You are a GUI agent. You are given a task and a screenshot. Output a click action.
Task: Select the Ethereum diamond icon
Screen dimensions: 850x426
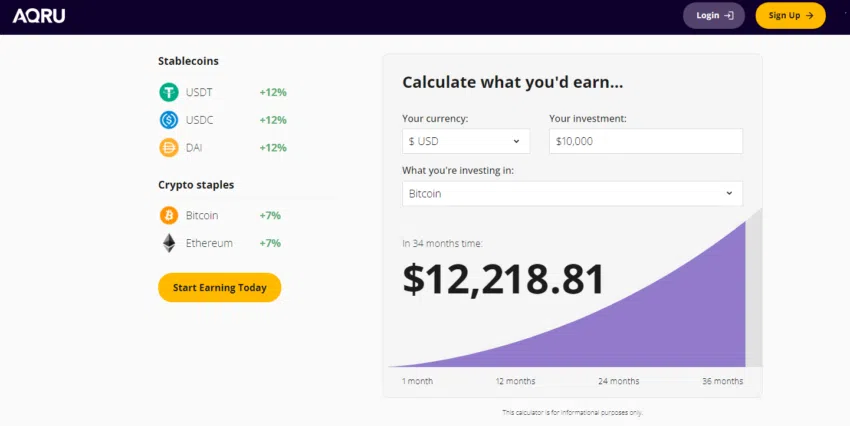pos(169,243)
